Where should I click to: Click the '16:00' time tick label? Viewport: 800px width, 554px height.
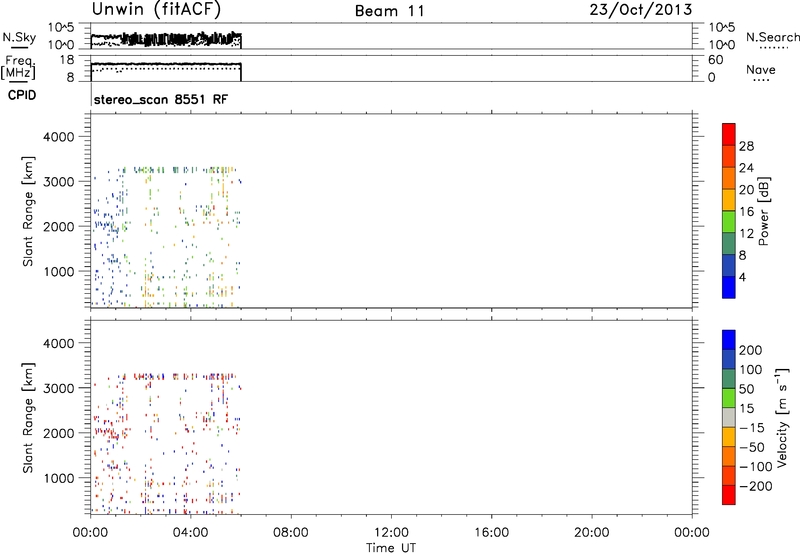491,533
